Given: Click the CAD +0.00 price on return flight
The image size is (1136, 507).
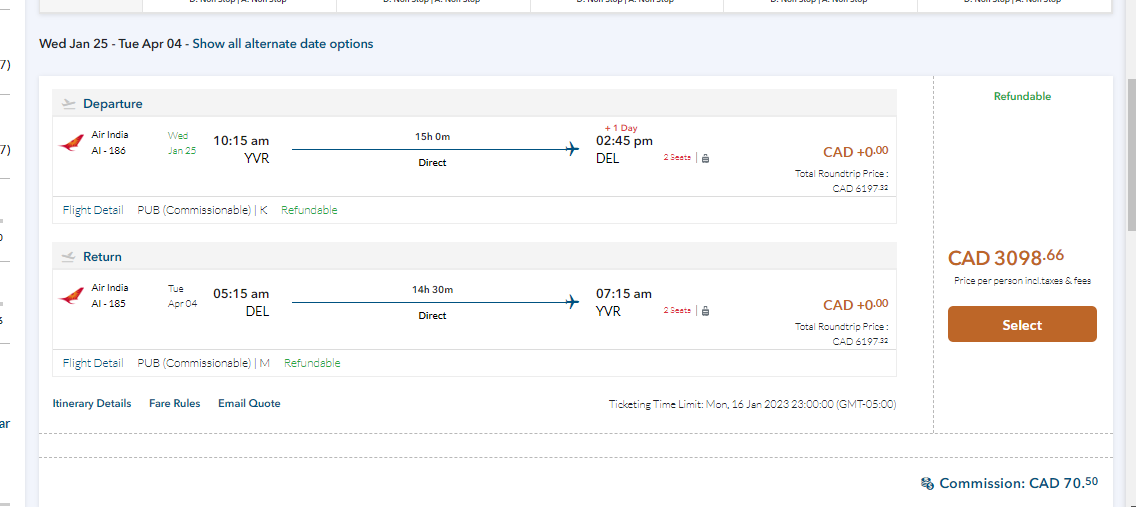Looking at the screenshot, I should 855,305.
